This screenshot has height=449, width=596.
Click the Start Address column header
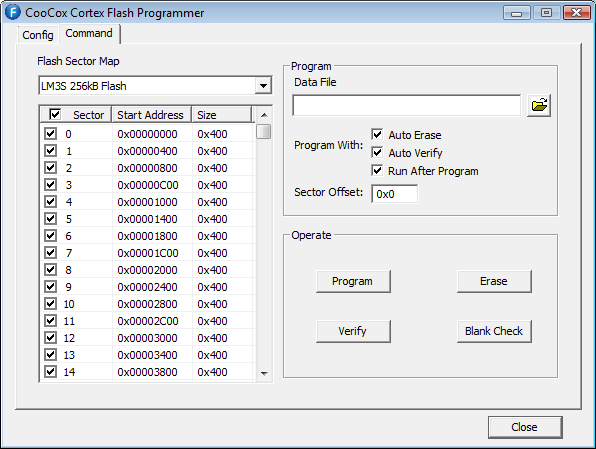point(151,114)
